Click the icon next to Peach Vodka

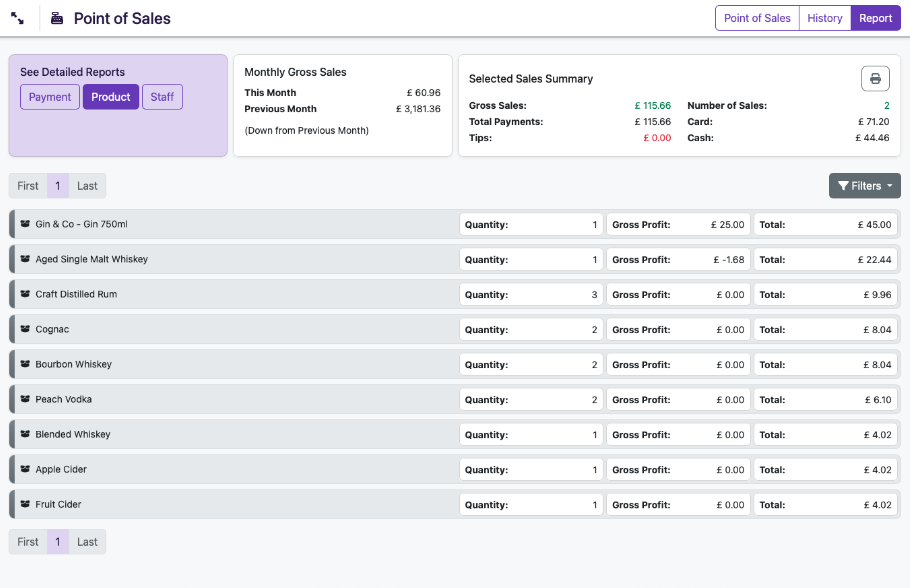click(25, 400)
